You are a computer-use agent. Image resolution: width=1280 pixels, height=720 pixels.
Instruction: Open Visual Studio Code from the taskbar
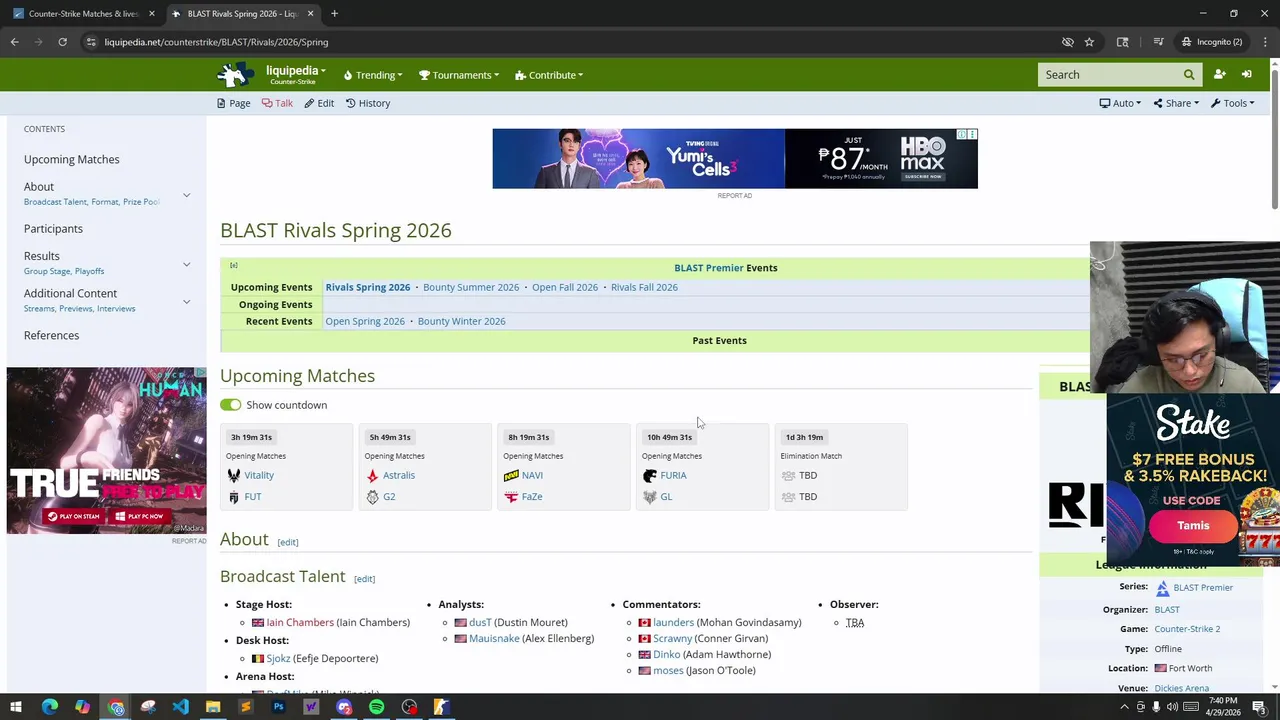tap(180, 707)
